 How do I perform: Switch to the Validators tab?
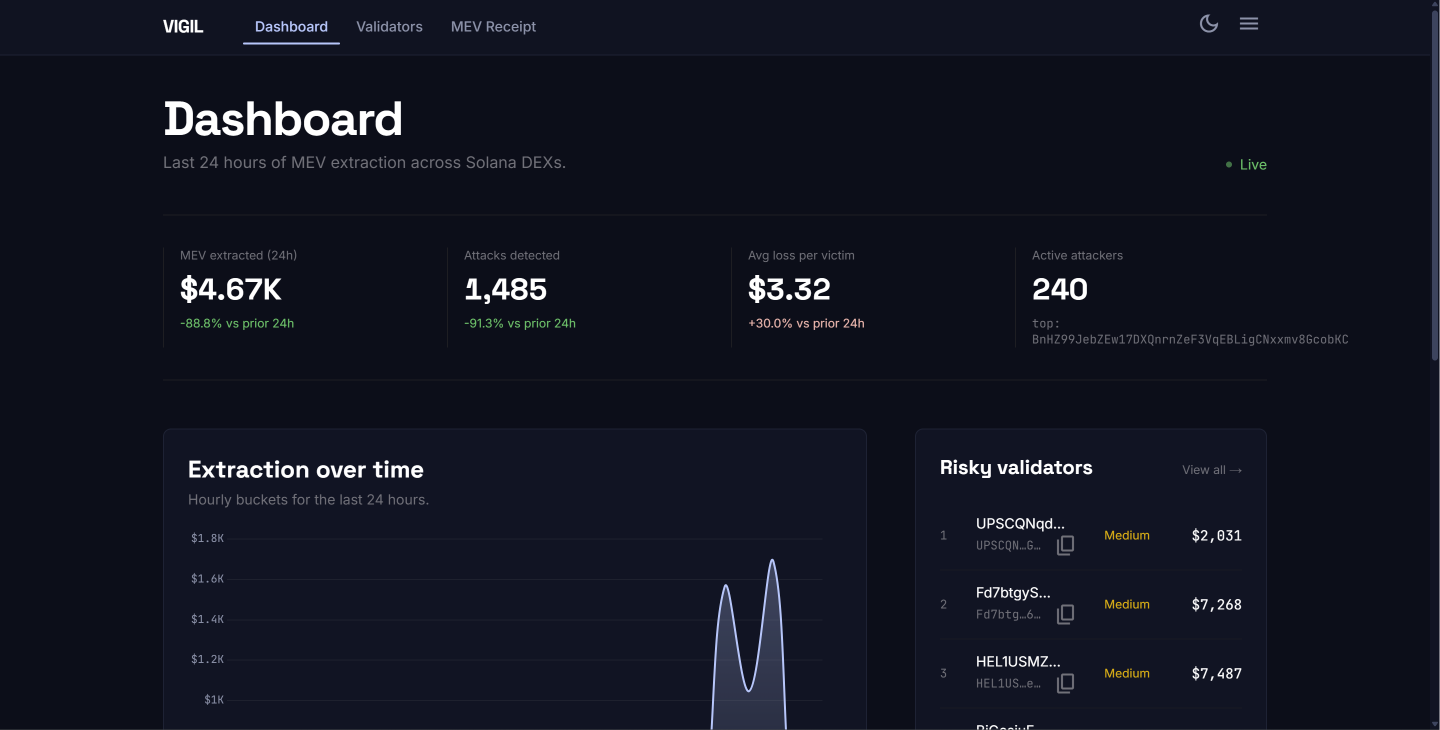[389, 27]
